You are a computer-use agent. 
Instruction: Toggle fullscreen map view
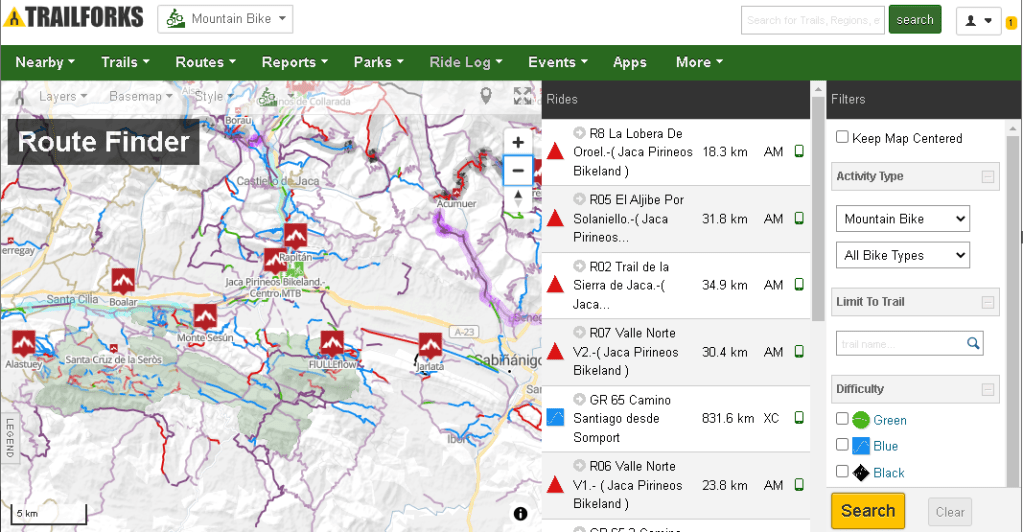tap(522, 96)
